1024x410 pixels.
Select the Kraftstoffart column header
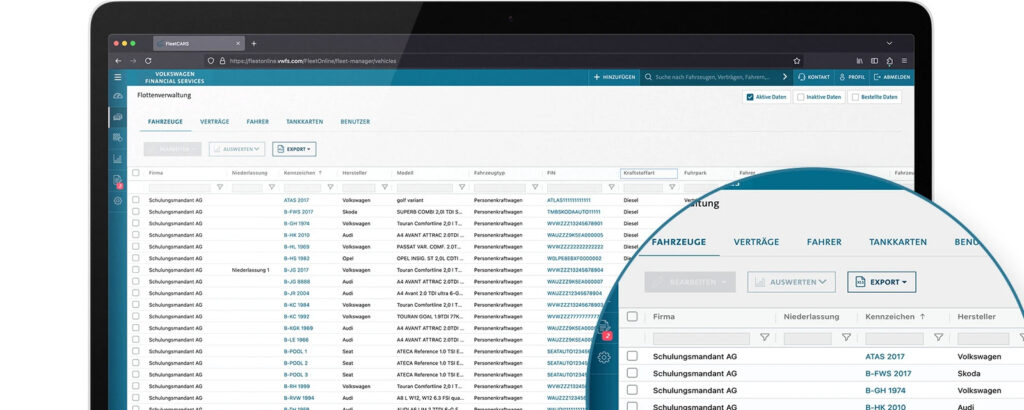648,173
